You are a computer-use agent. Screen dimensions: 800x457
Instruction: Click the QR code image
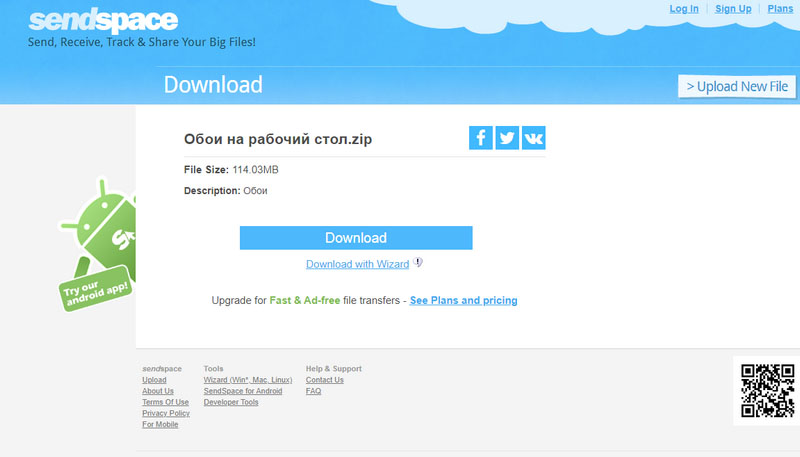pyautogui.click(x=767, y=391)
